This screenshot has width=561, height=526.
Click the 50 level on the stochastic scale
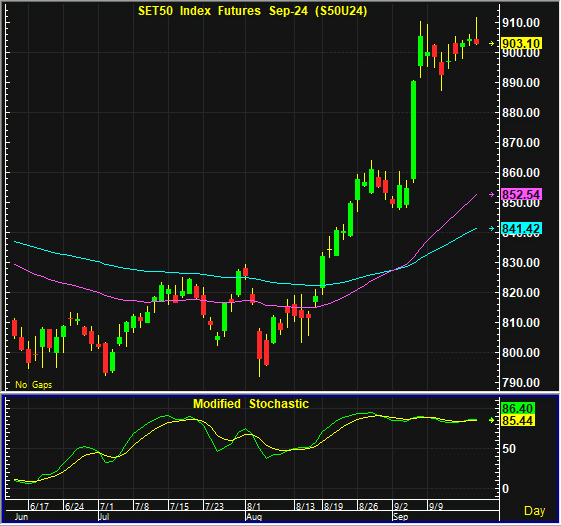coord(509,449)
